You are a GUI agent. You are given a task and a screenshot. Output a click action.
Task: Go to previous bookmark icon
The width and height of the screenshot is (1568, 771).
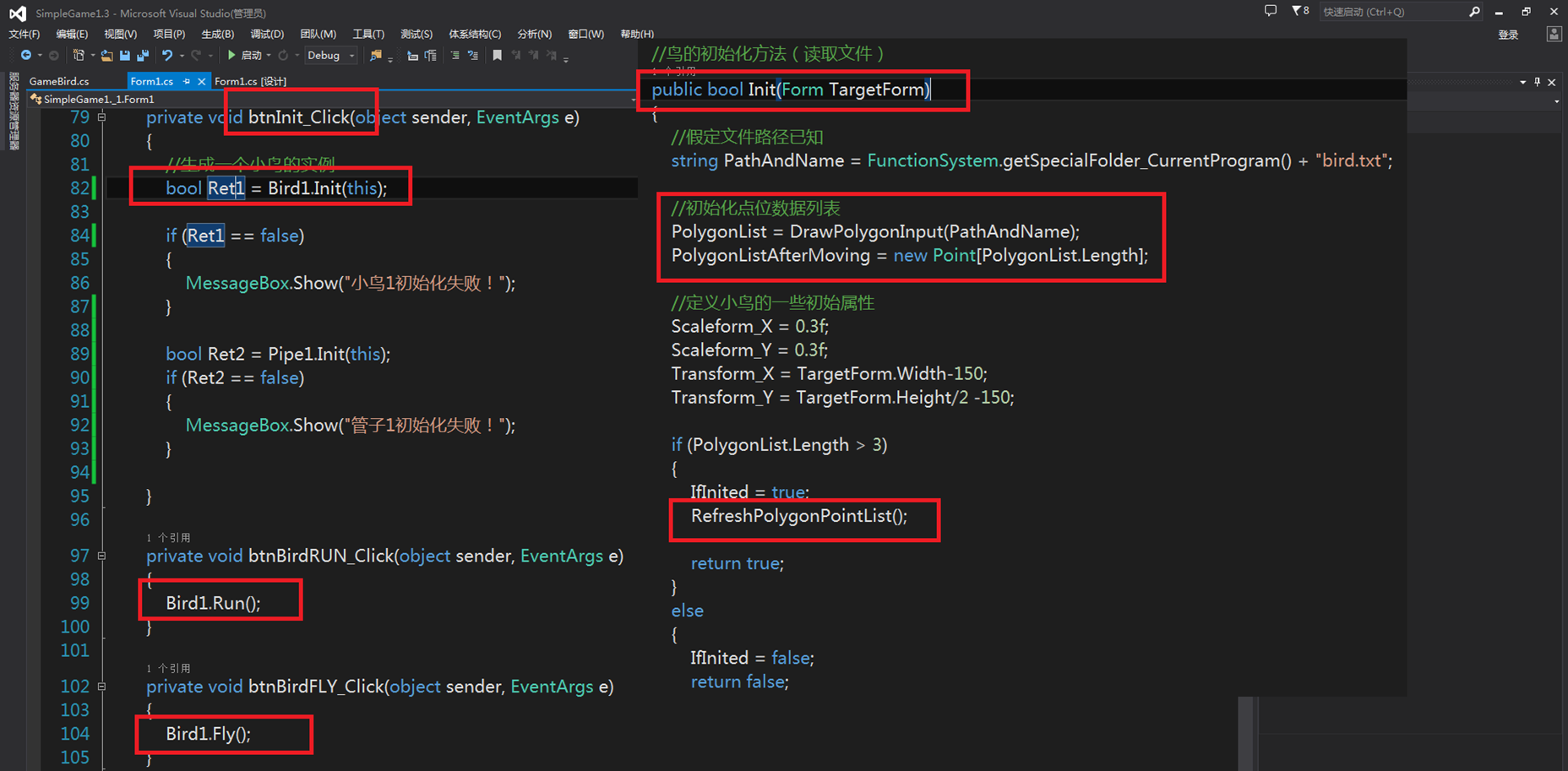pos(516,55)
